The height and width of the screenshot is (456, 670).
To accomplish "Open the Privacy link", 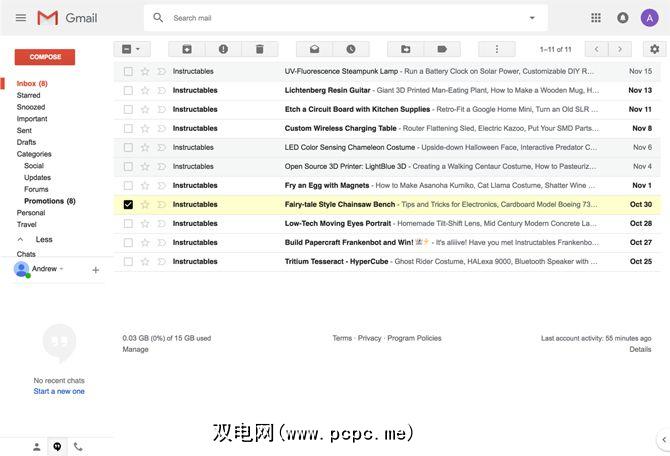I will pos(369,338).
